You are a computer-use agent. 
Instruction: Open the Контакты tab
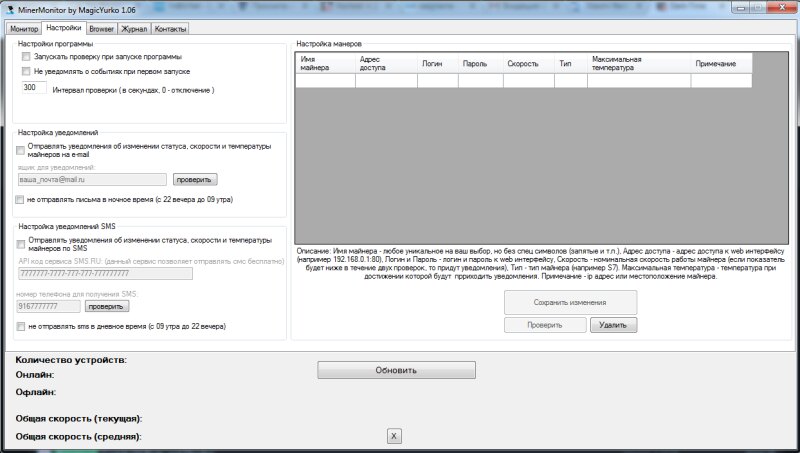pyautogui.click(x=170, y=29)
